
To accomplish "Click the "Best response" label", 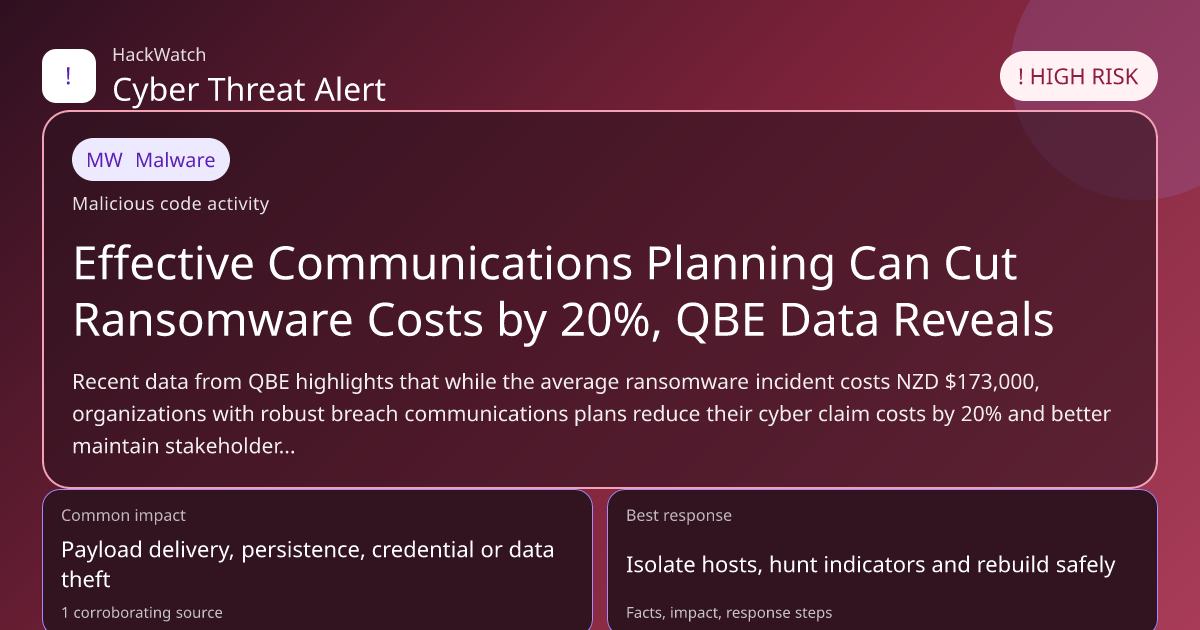I will (x=678, y=516).
